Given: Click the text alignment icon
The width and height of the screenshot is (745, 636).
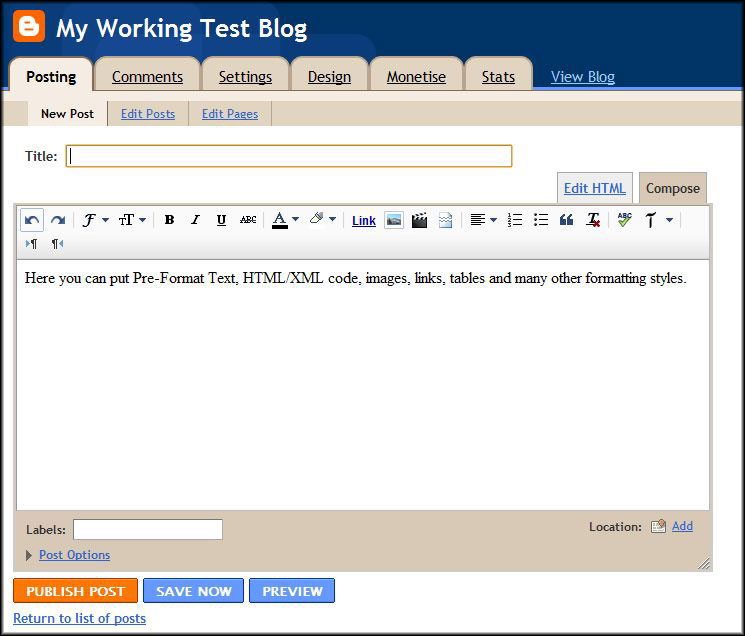Looking at the screenshot, I should 478,220.
